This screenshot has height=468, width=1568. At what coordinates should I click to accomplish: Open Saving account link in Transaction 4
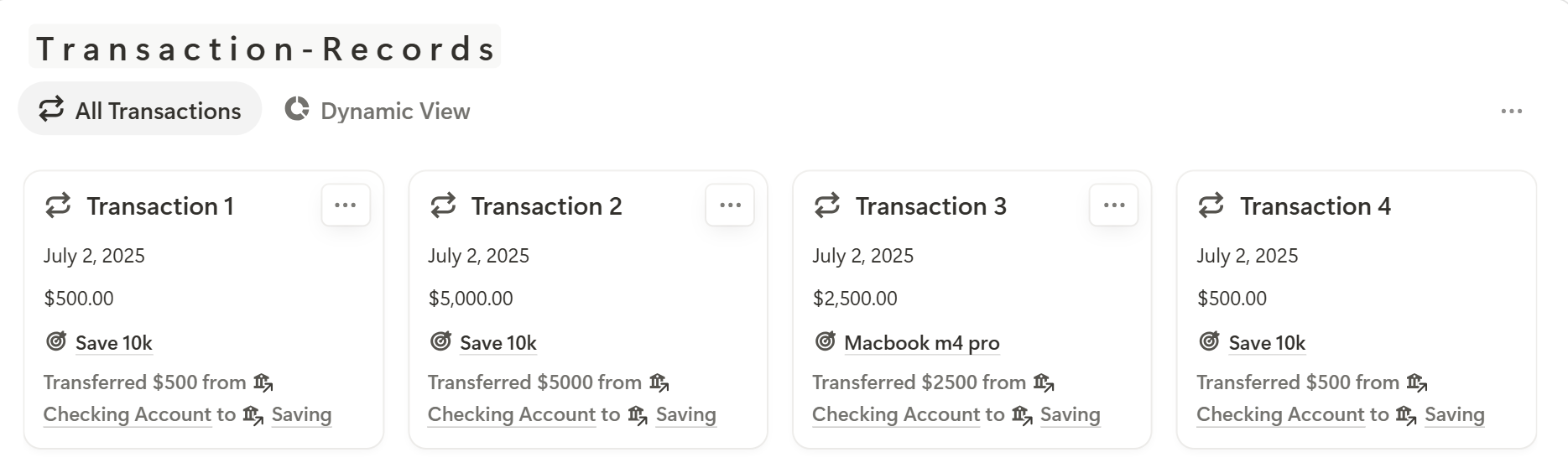[1455, 414]
